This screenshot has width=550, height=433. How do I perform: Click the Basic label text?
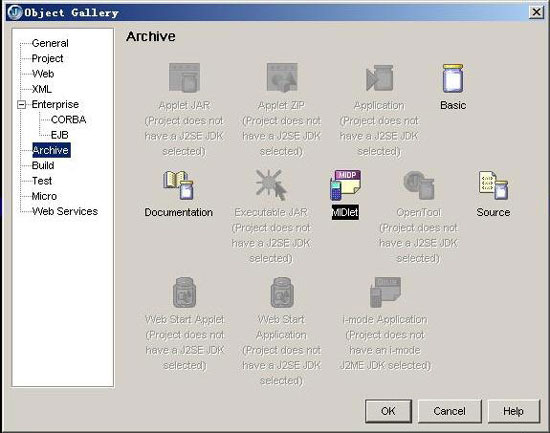(453, 105)
